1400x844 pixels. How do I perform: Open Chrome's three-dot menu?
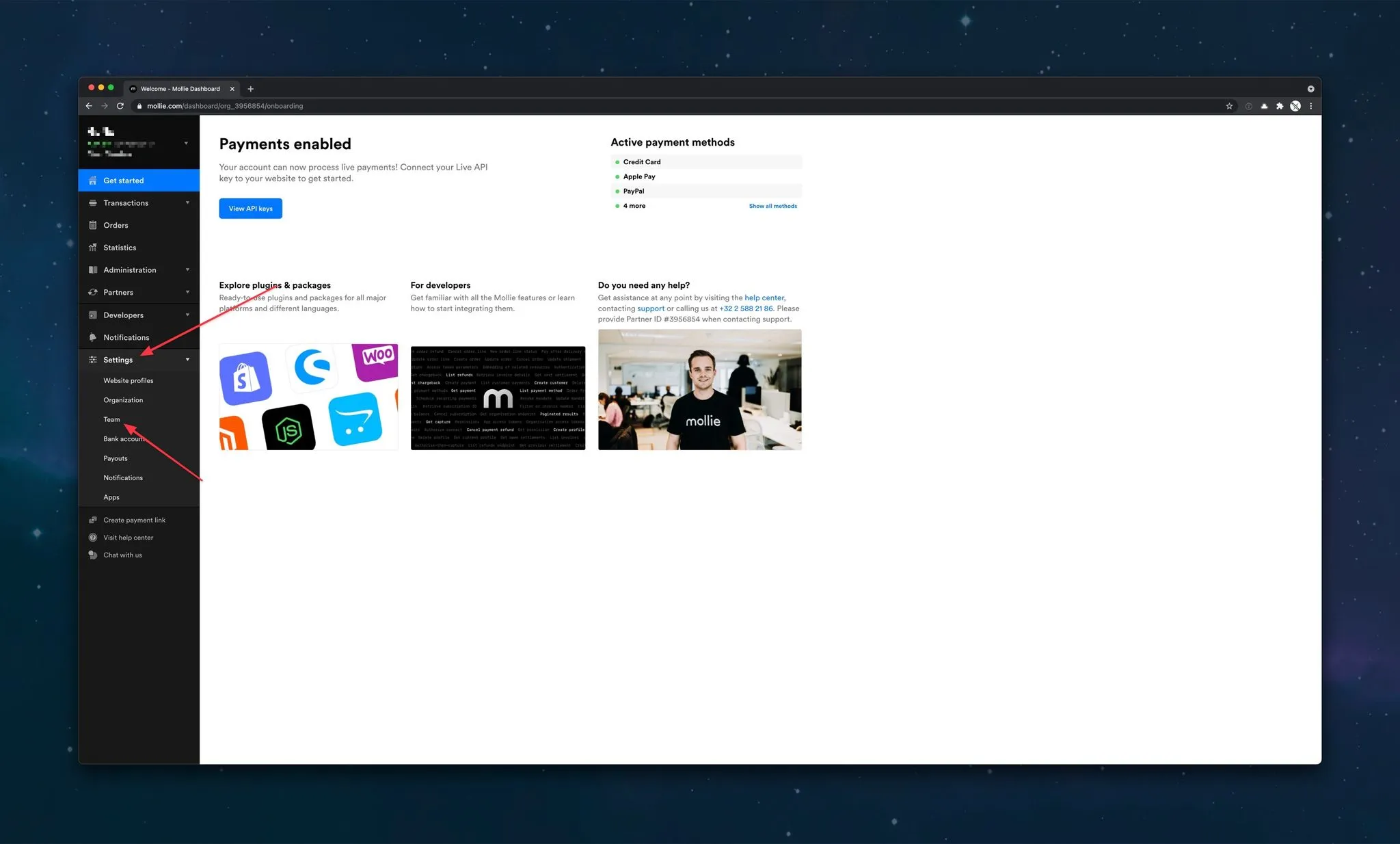(x=1310, y=106)
